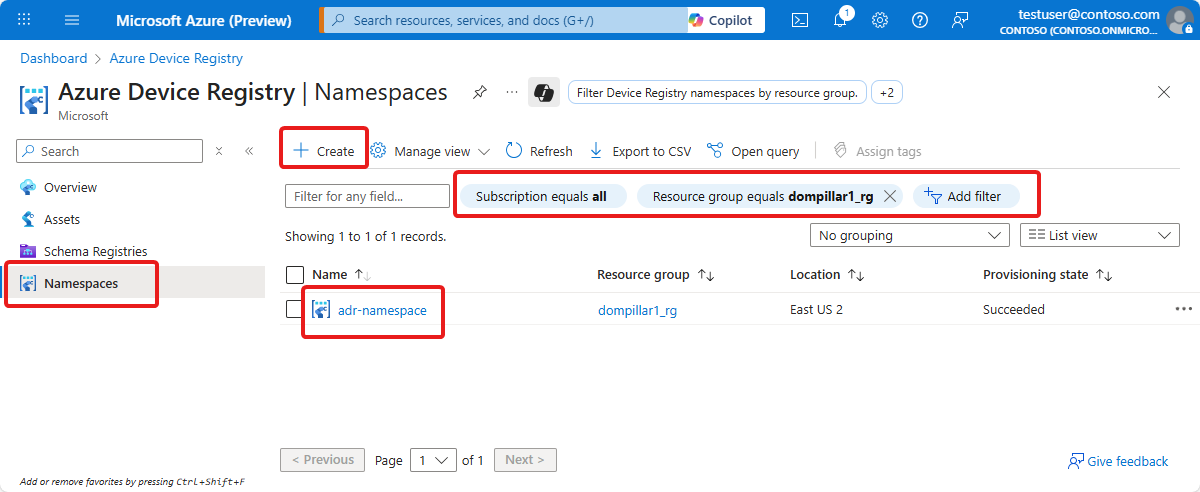Expand the List view dropdown
Screen dimensions: 1200x492
(x=1099, y=235)
